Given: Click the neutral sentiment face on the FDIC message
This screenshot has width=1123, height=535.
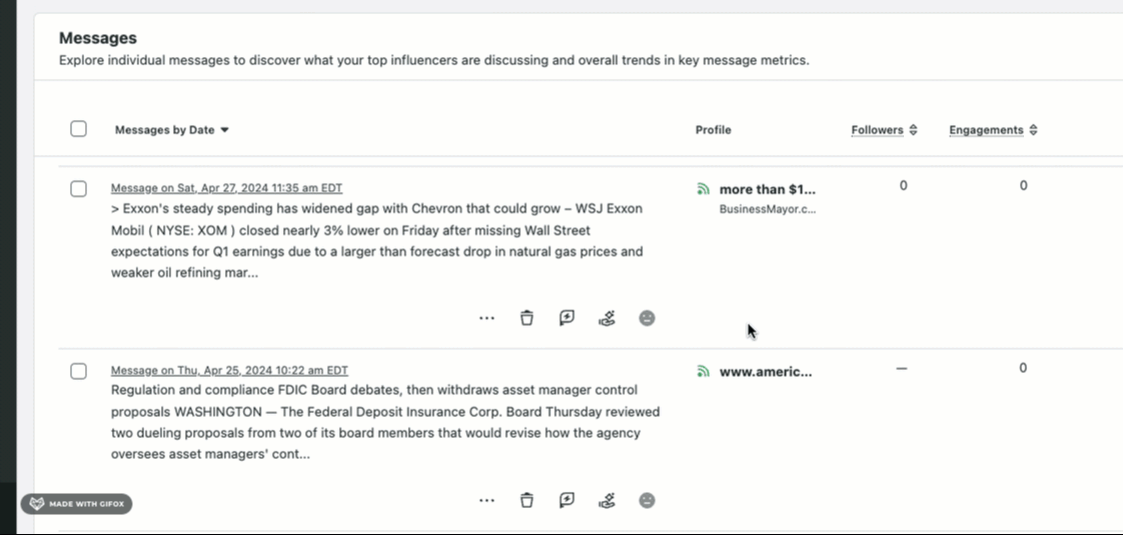Looking at the screenshot, I should pyautogui.click(x=647, y=500).
